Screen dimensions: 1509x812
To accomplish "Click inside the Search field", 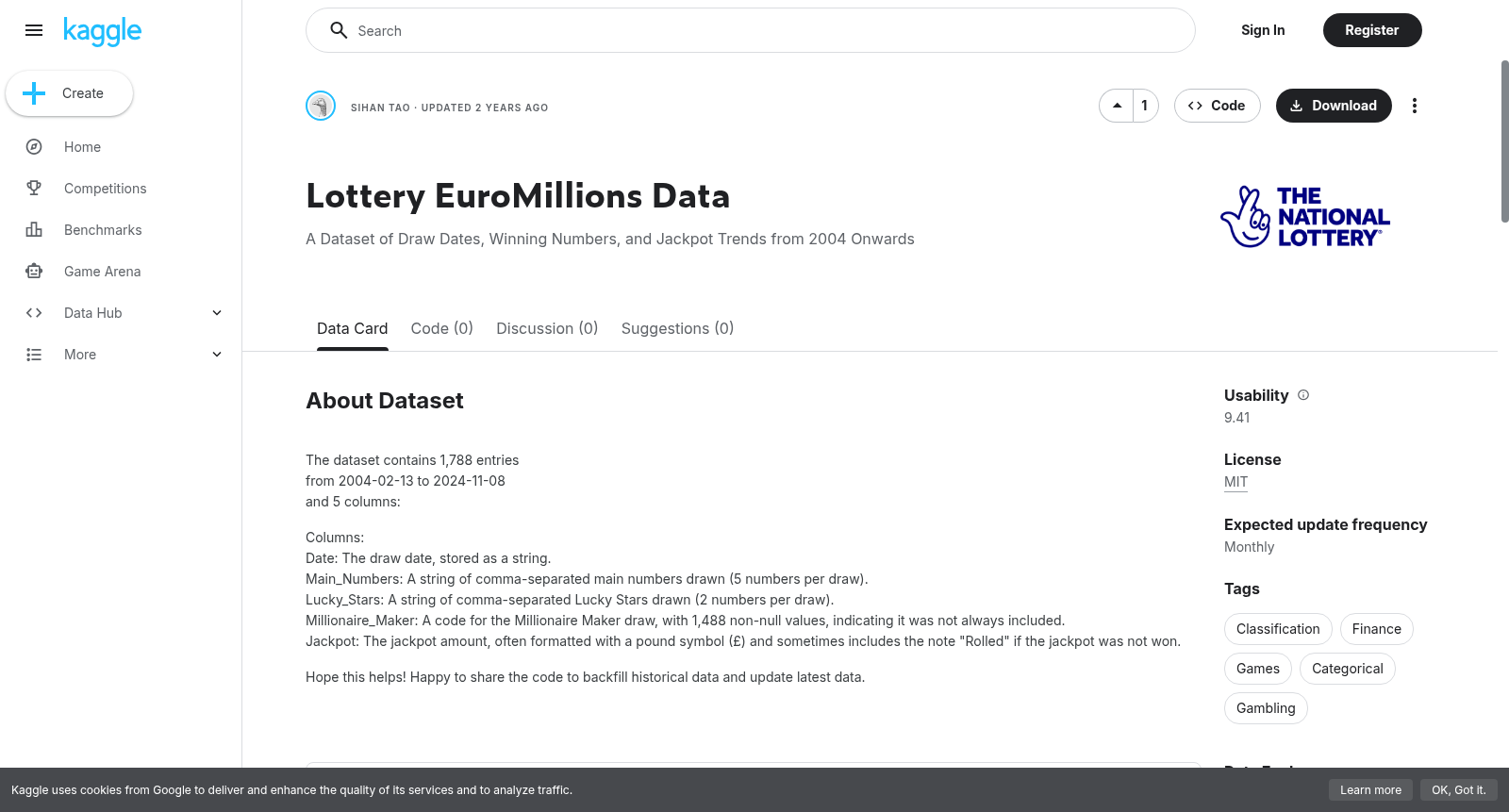I will pos(751,31).
